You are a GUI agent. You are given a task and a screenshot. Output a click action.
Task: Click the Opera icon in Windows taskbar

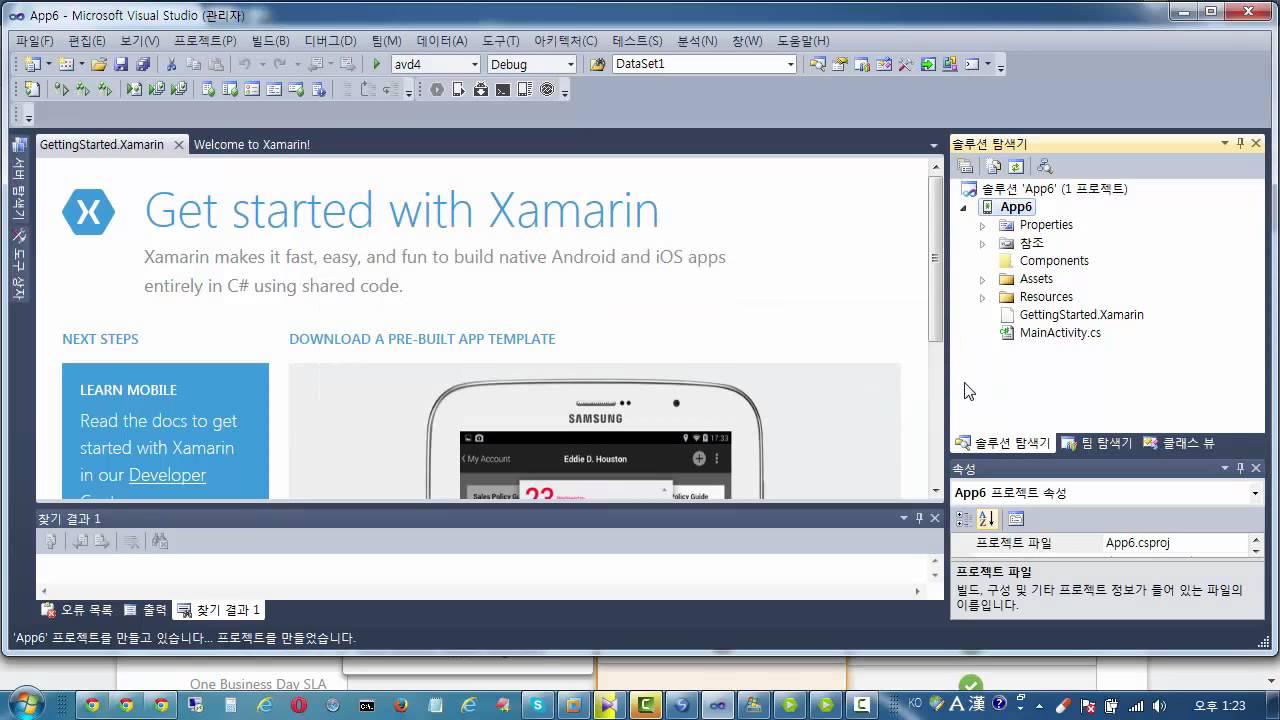pos(299,705)
